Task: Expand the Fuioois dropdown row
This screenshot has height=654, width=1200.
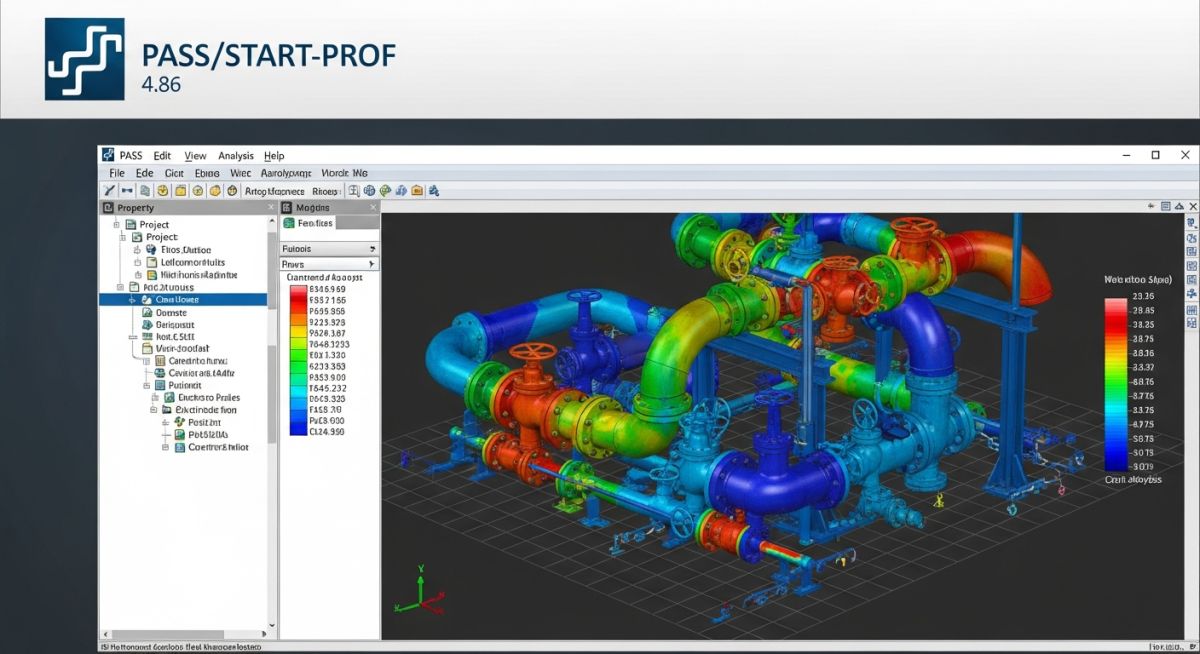Action: [329, 249]
